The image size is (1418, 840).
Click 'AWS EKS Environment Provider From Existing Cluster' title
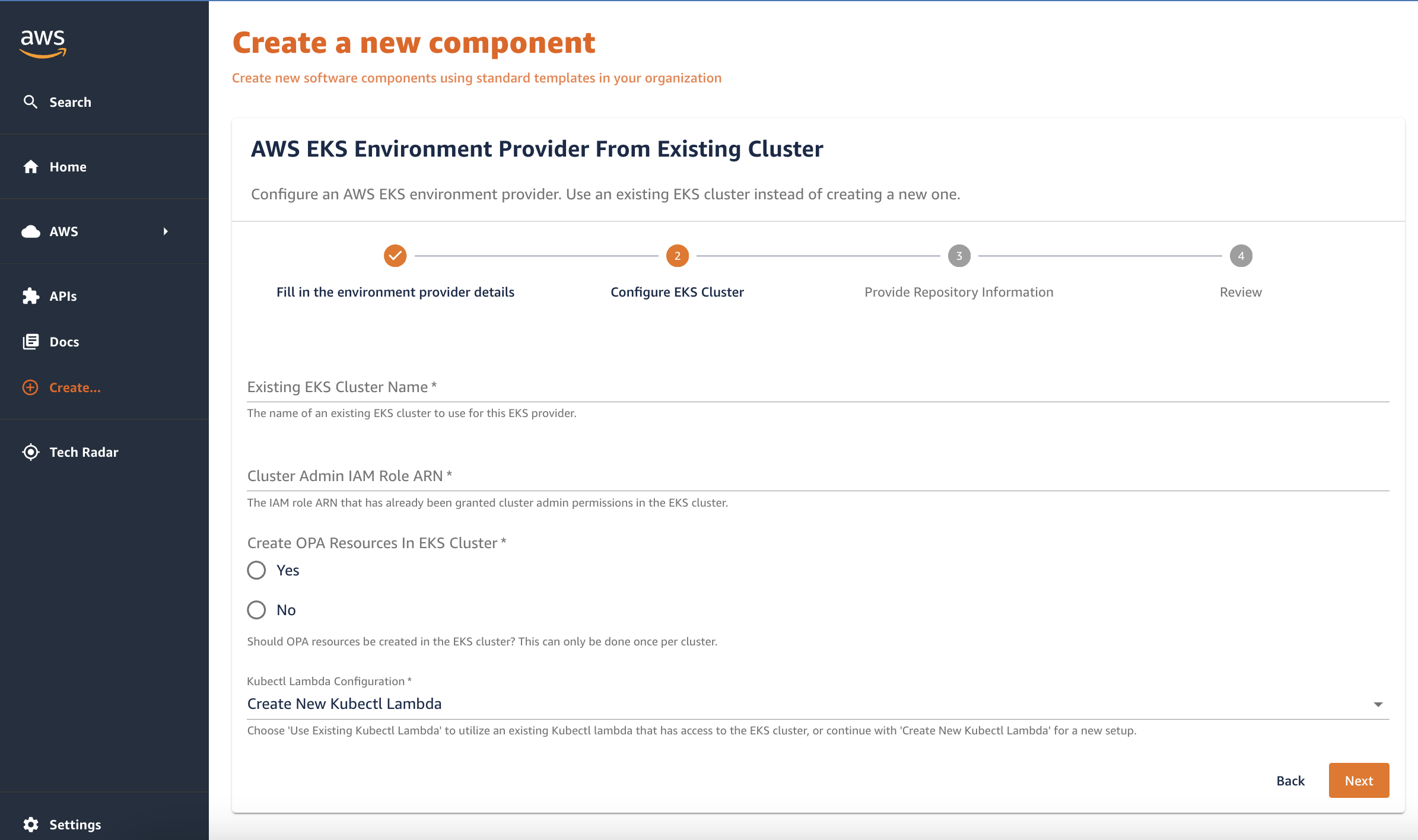point(537,148)
